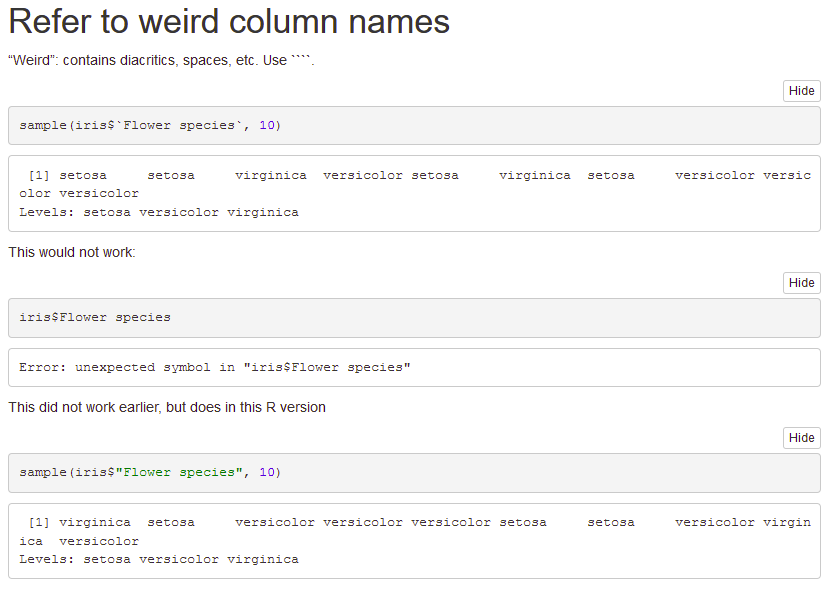Screen dimensions: 835x590
Task: Select the "iris$Flower species" code line
Action: tap(95, 317)
